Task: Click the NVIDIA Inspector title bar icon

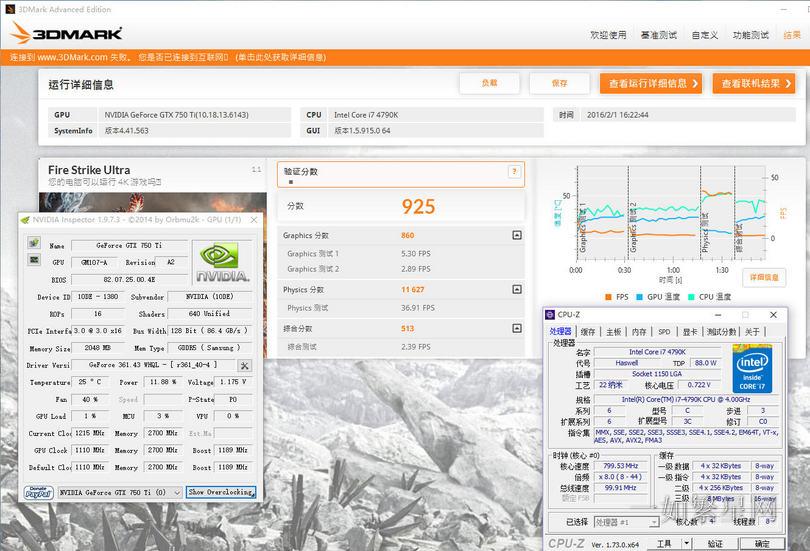Action: coord(24,220)
